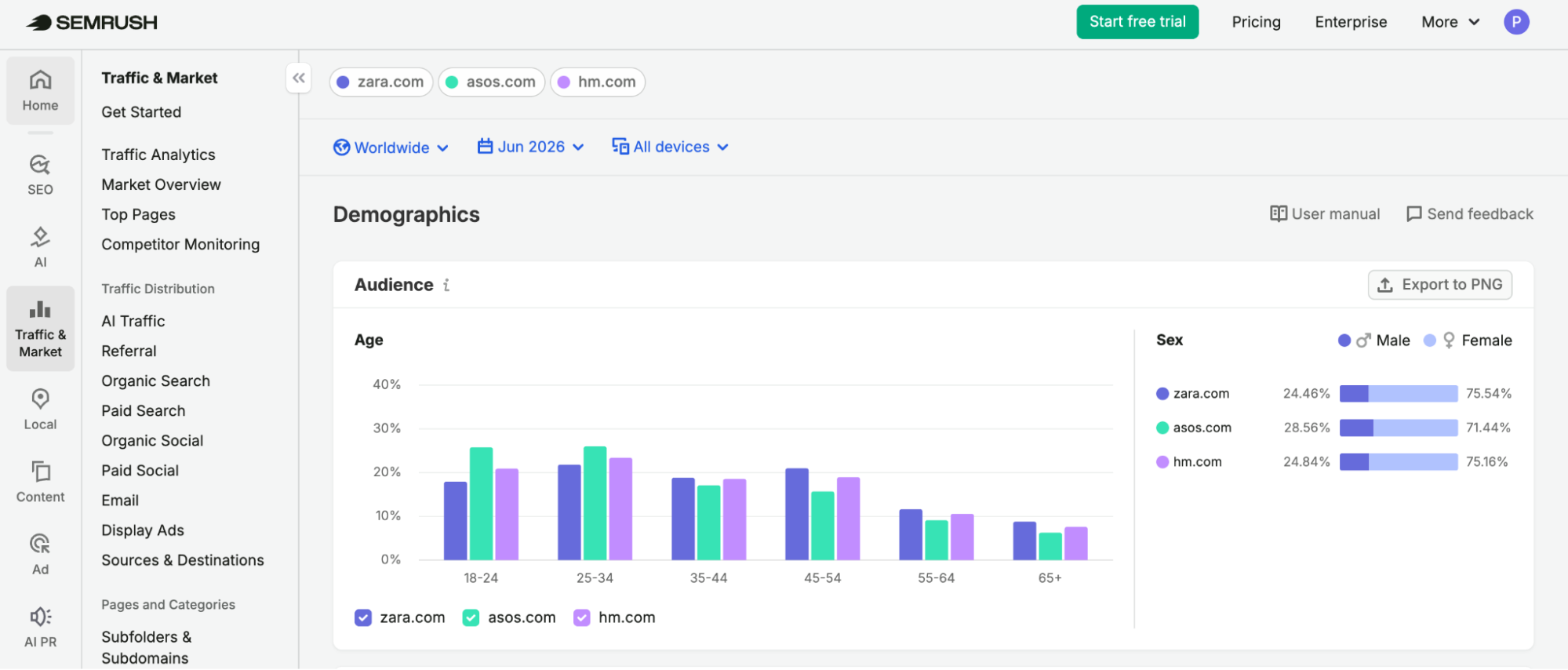Click the Traffic & Market panel heading
The image size is (1568, 670).
click(159, 78)
